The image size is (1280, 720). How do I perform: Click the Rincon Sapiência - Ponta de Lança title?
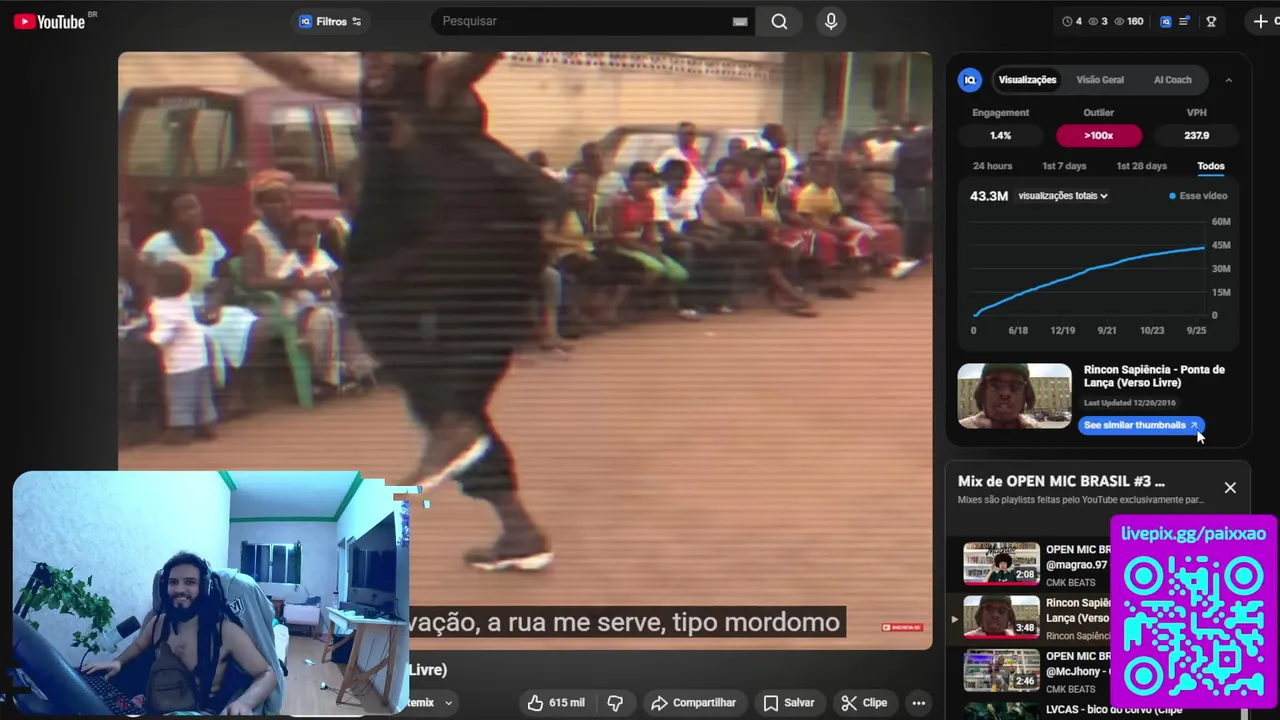click(x=1154, y=376)
